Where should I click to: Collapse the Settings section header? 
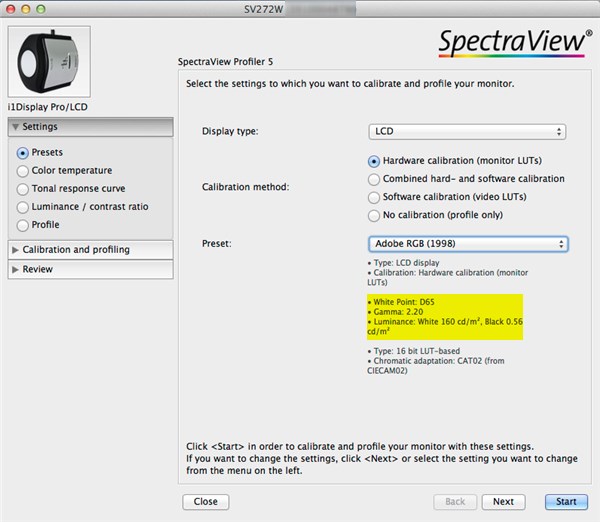click(x=90, y=127)
